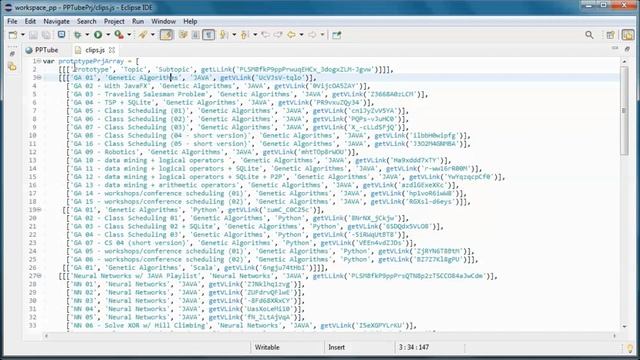Open the Navigate menu

pyautogui.click(x=56, y=21)
